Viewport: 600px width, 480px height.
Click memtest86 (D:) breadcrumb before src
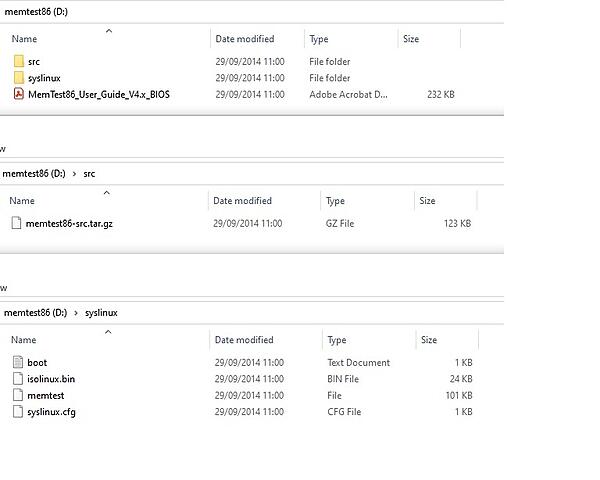34,173
